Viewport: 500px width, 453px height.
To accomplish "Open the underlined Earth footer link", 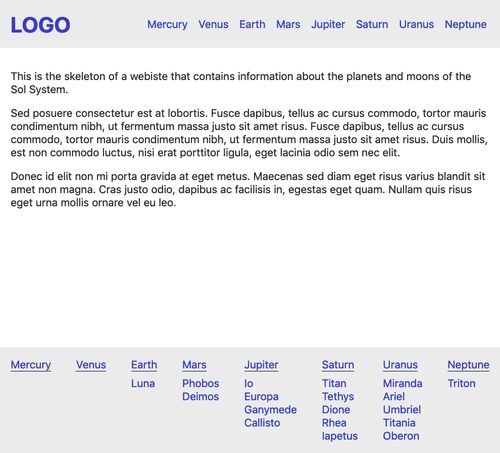I will 144,365.
